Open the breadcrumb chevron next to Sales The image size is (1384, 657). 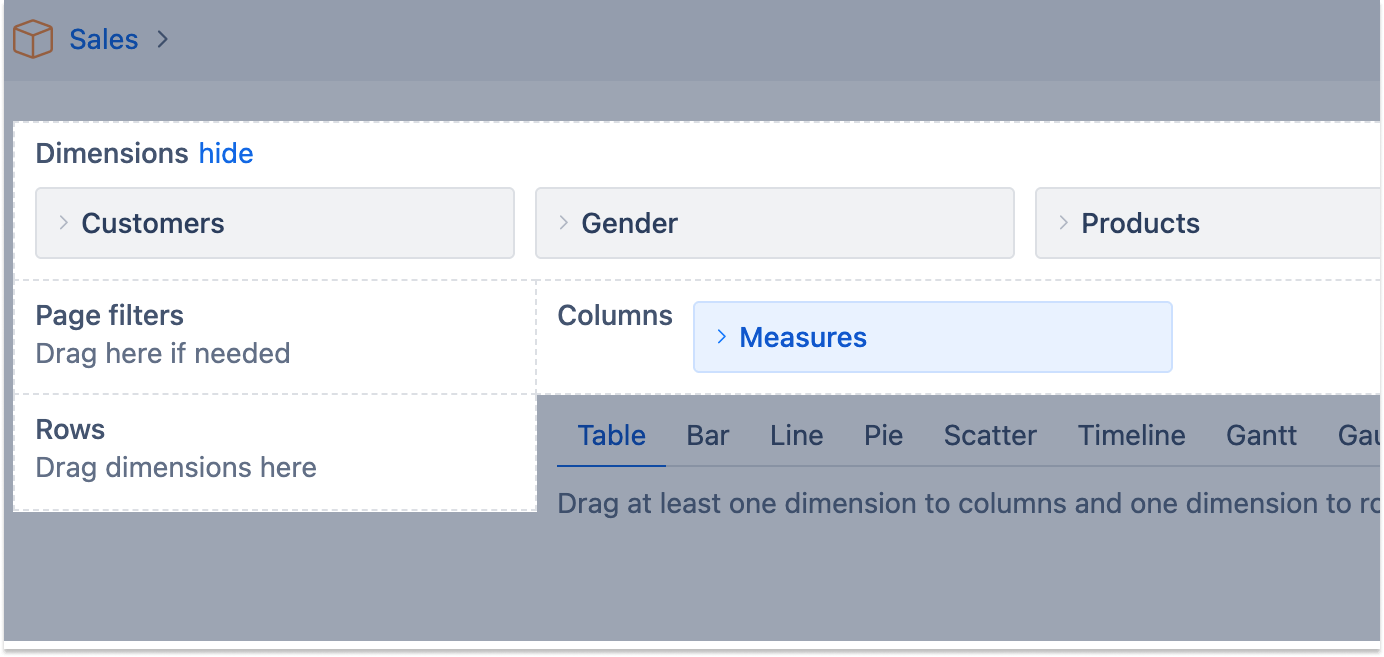coord(163,40)
